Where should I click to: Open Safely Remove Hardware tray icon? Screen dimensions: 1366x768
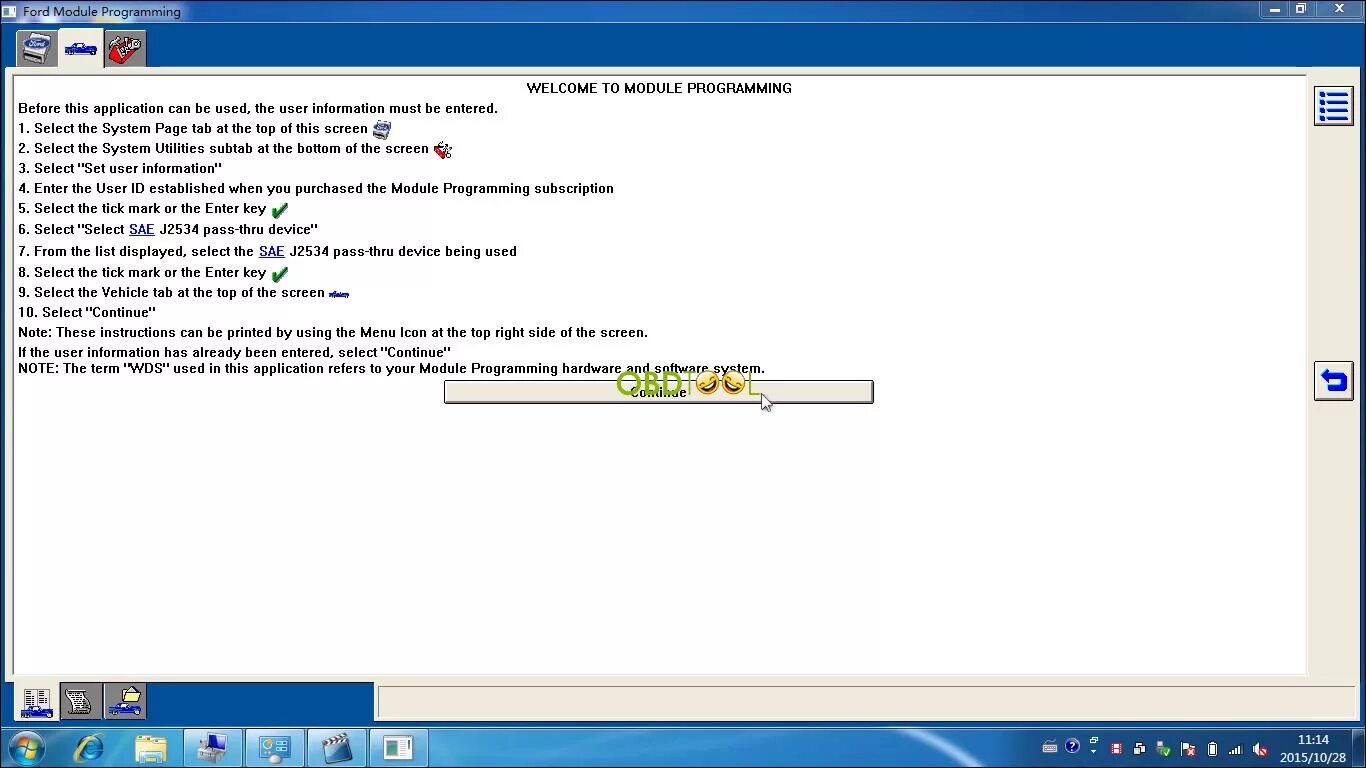coord(1164,749)
